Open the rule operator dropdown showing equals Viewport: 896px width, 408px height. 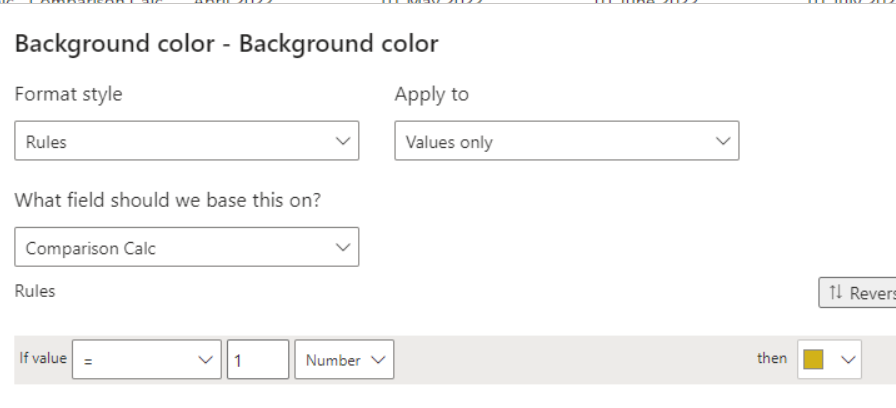(x=147, y=359)
